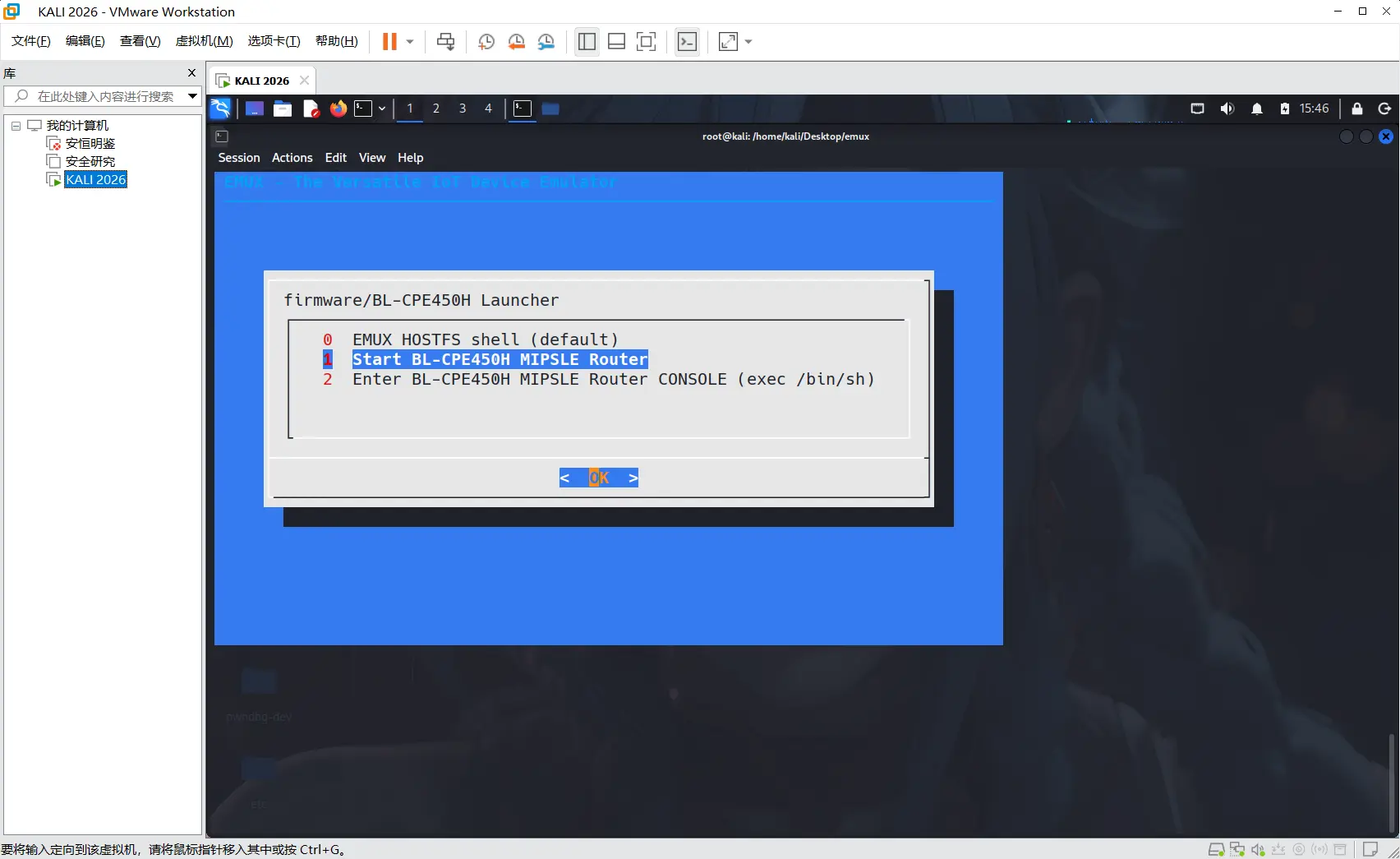
Task: Close the terminal window with blue X
Action: click(1386, 136)
